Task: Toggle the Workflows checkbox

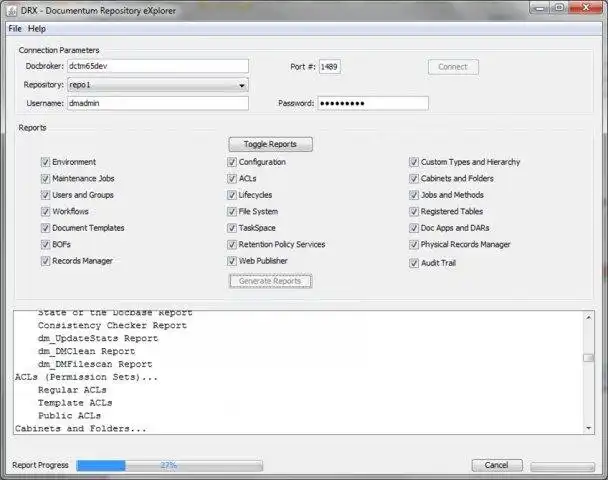Action: [45, 211]
